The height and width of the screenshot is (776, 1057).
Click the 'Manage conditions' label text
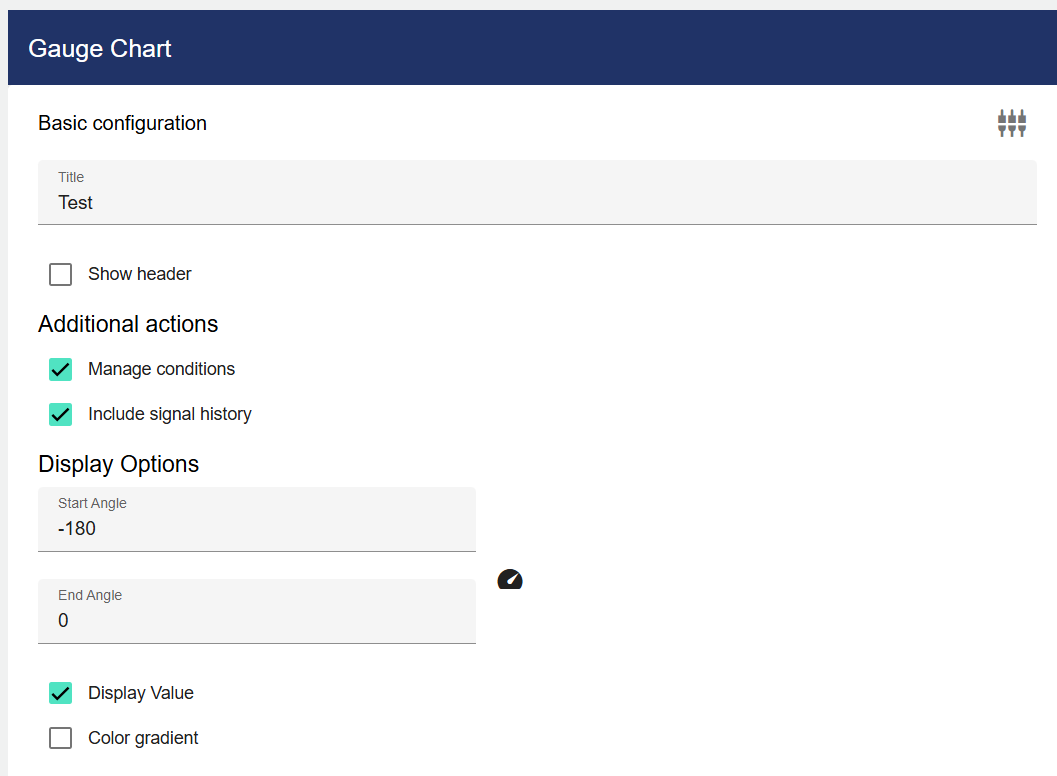(x=161, y=369)
